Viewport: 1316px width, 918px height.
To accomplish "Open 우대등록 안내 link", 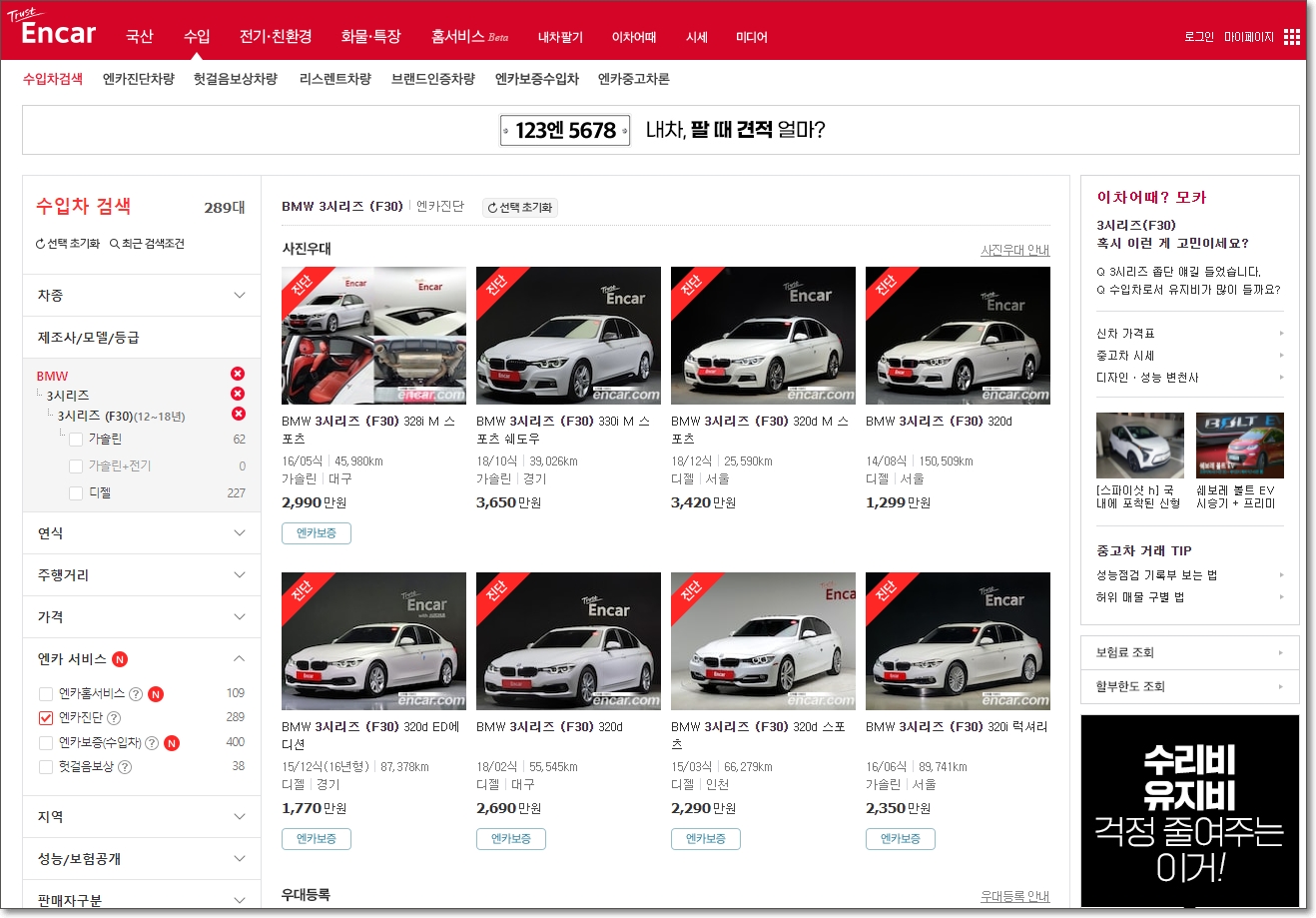I will [1015, 897].
